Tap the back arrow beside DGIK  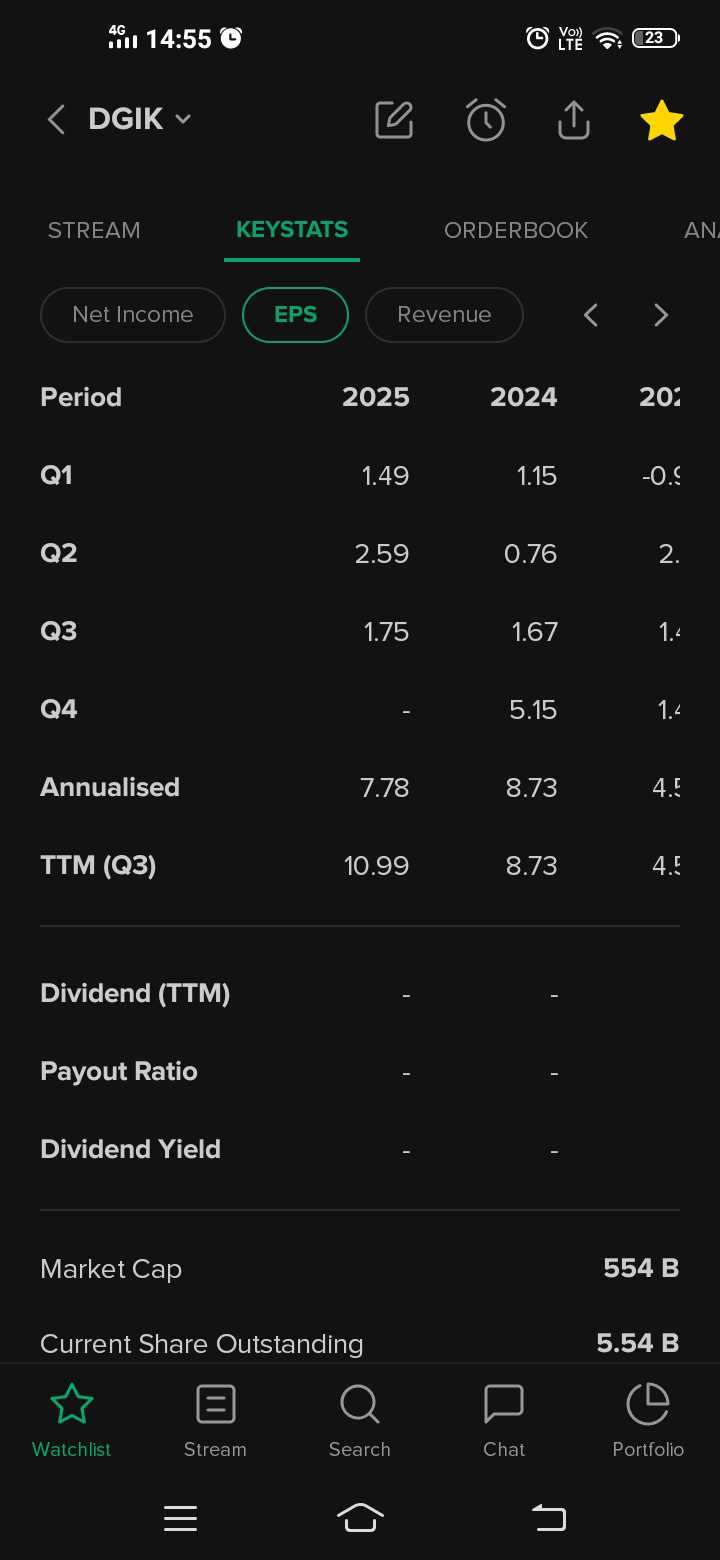coord(56,121)
